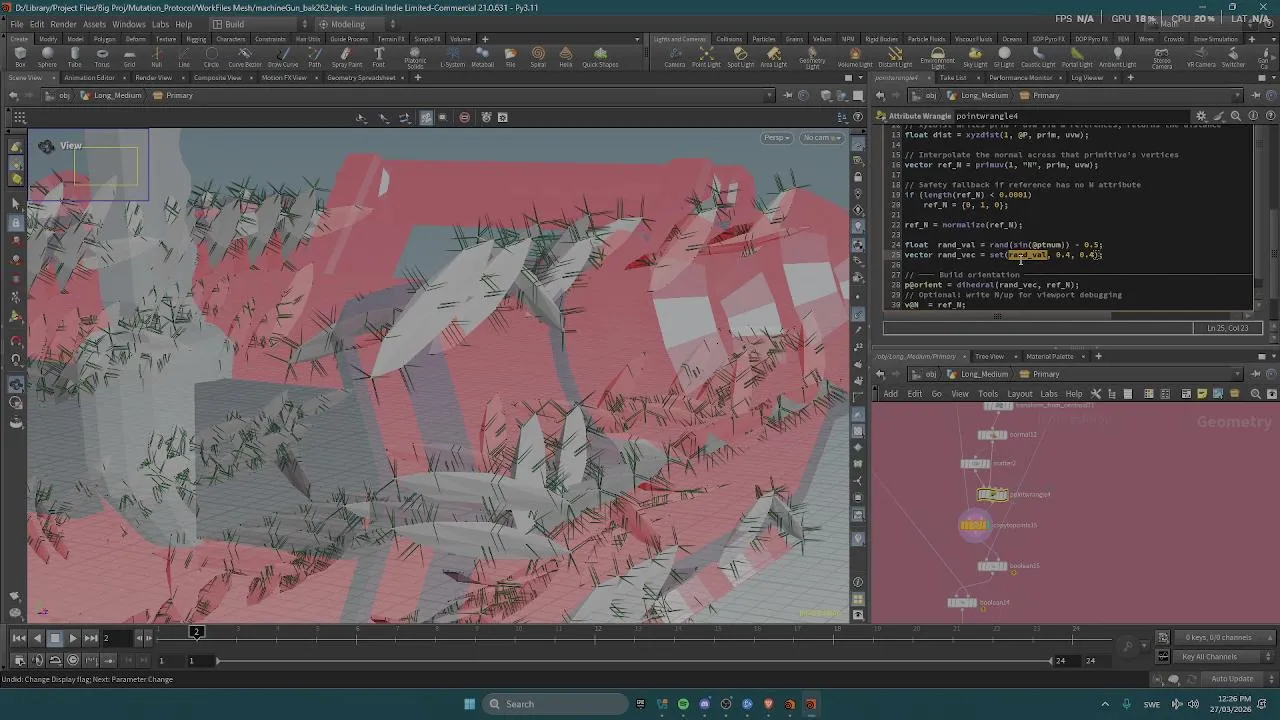
Task: Add a Portal Light
Action: (1077, 57)
